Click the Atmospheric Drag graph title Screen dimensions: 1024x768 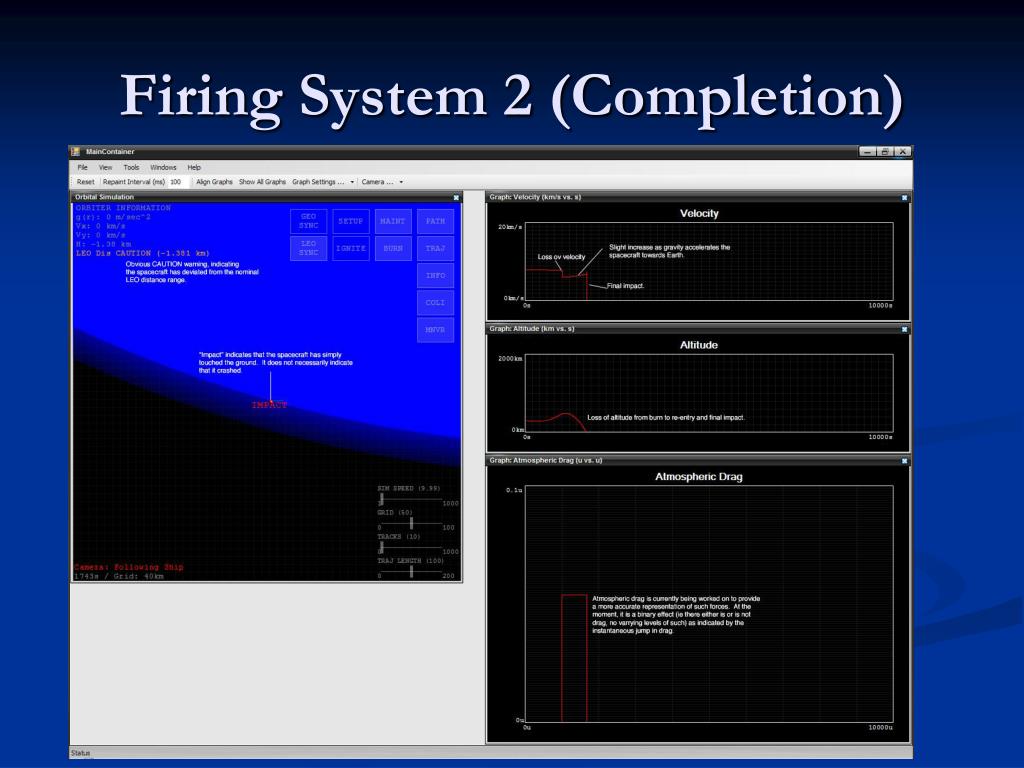pos(699,477)
